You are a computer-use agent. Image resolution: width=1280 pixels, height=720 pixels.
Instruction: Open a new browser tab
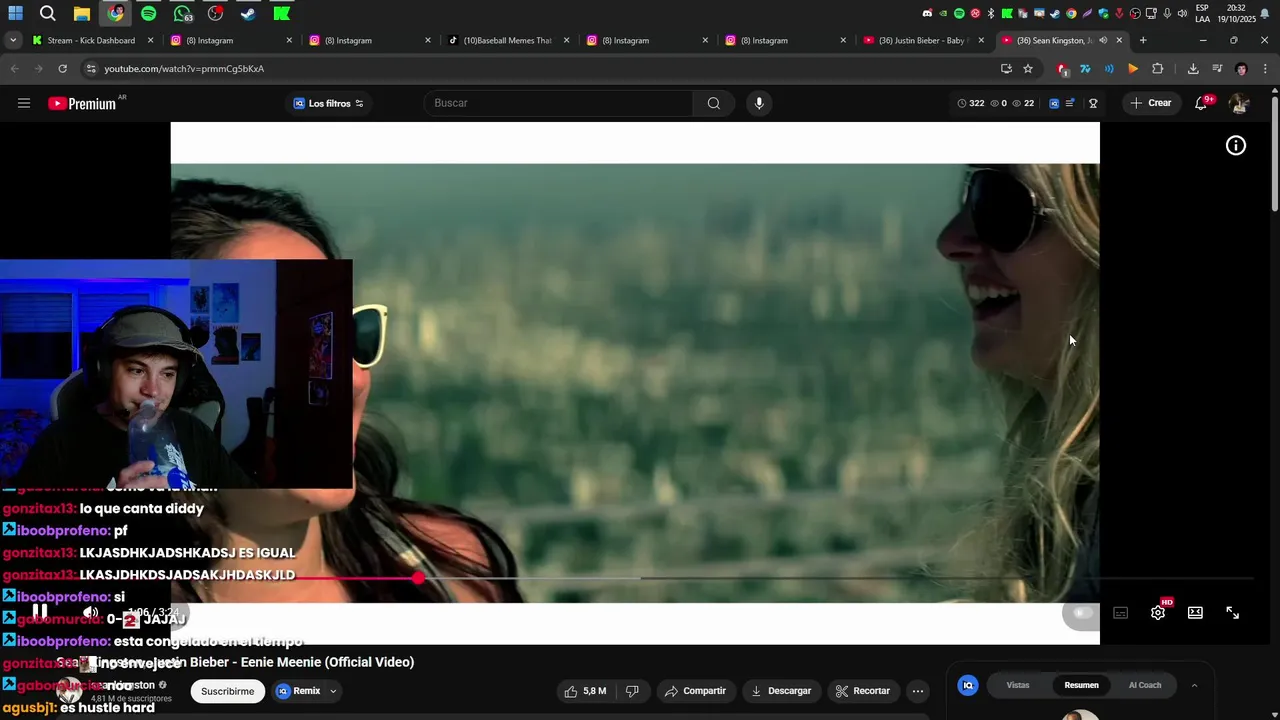point(1143,40)
